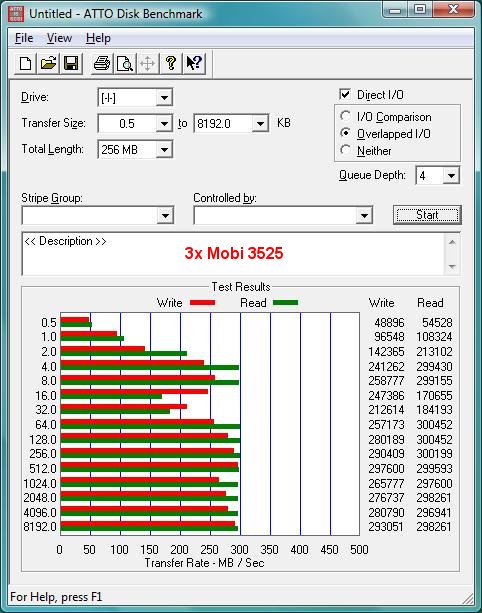Click the read value 213102
Image resolution: width=482 pixels, height=613 pixels.
(x=434, y=352)
